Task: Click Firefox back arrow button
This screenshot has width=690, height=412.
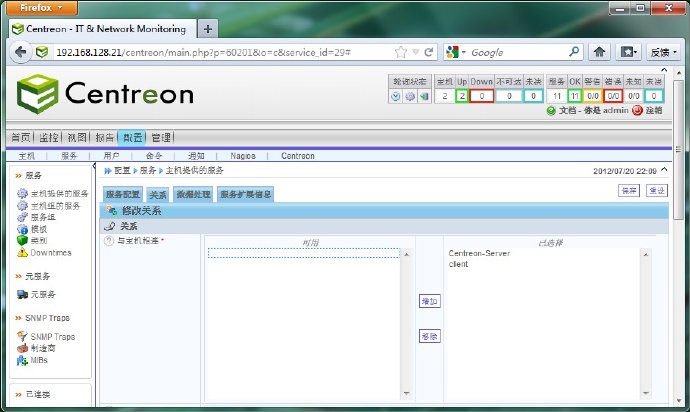Action: 20,52
